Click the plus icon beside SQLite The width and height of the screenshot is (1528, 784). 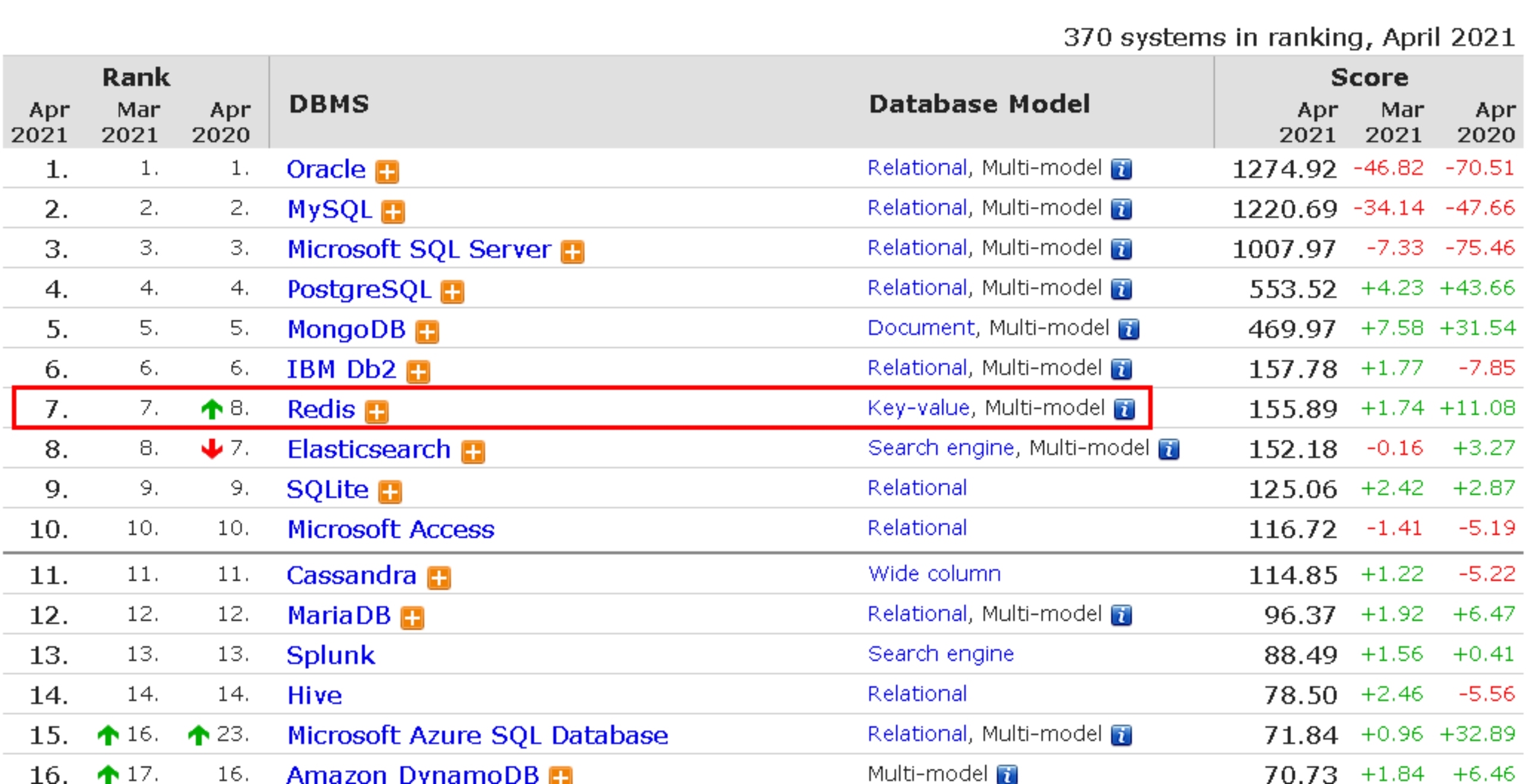coord(390,492)
